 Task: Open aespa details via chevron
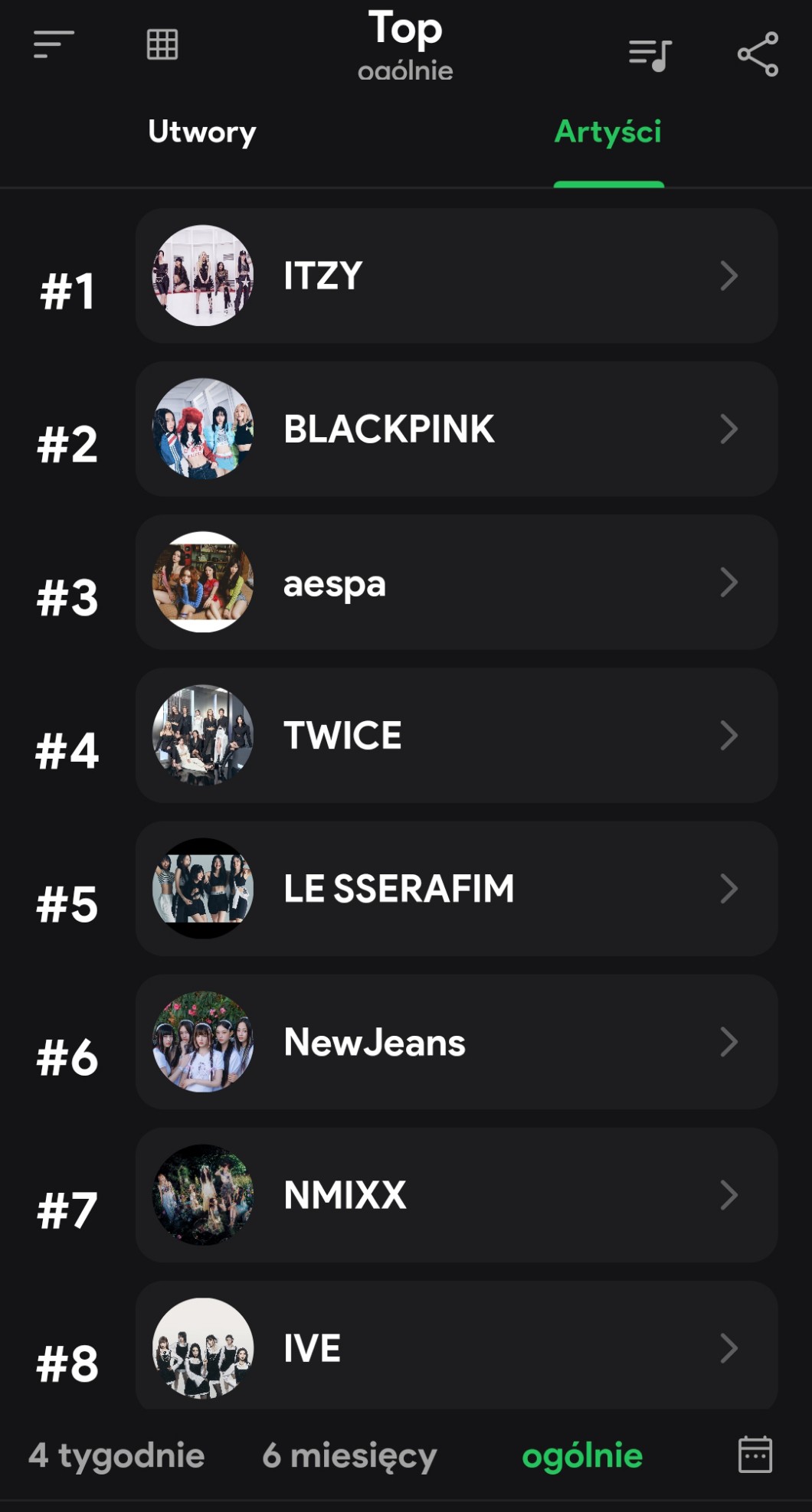729,583
